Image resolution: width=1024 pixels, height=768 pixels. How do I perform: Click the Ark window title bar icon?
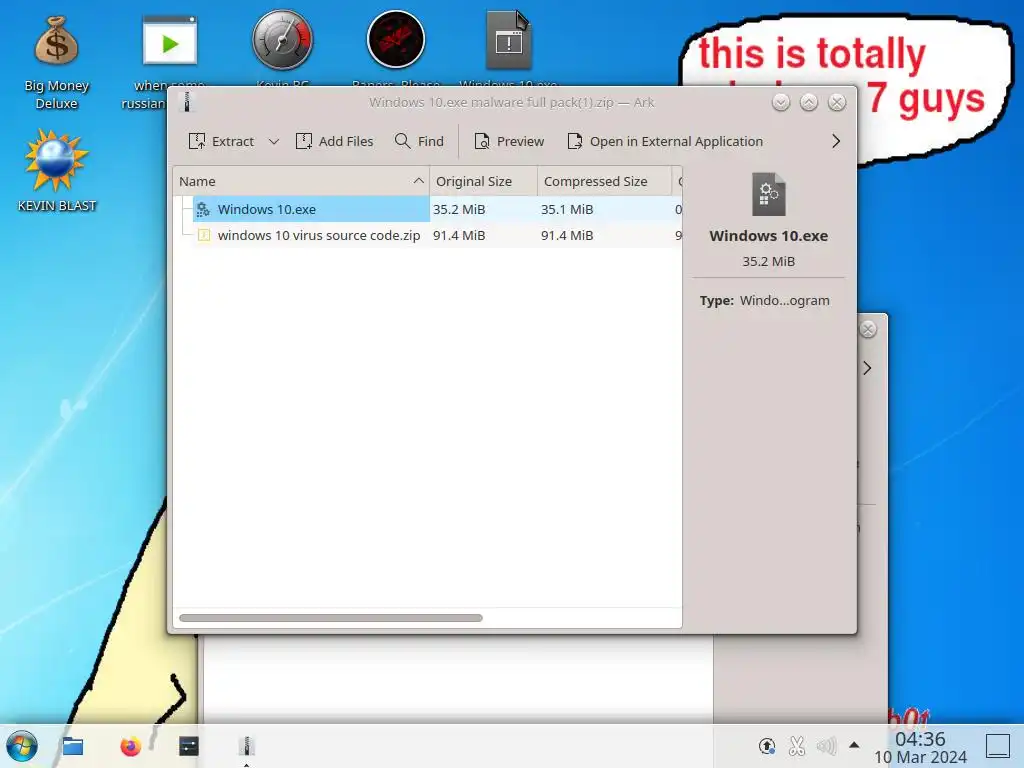tap(187, 103)
